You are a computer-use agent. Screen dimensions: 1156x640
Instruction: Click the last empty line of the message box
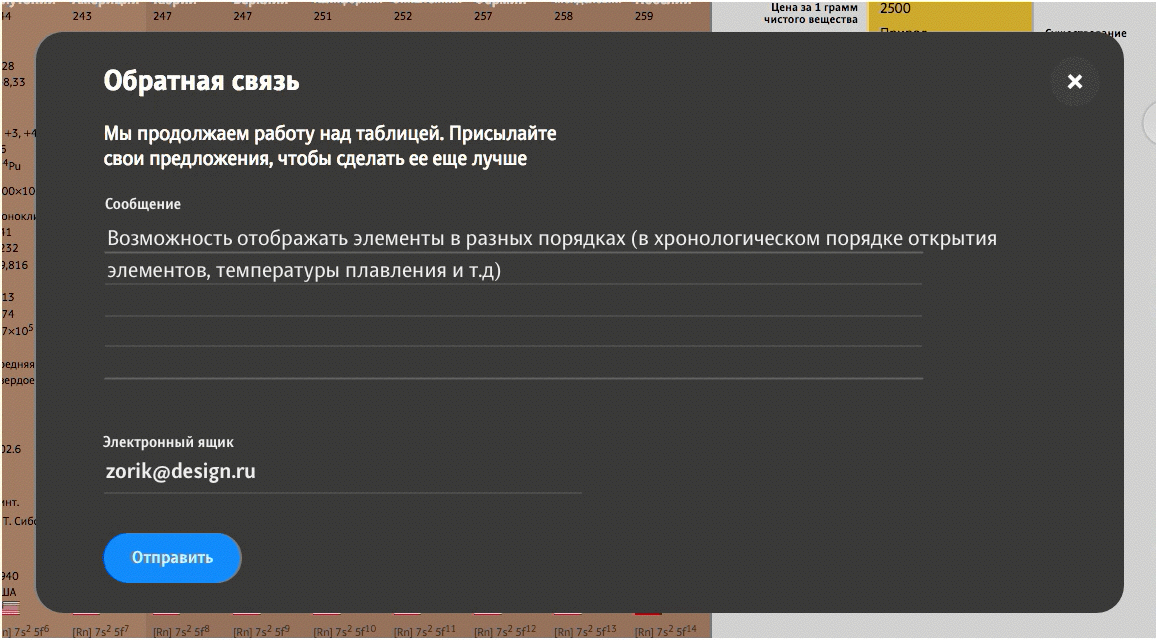coord(513,364)
